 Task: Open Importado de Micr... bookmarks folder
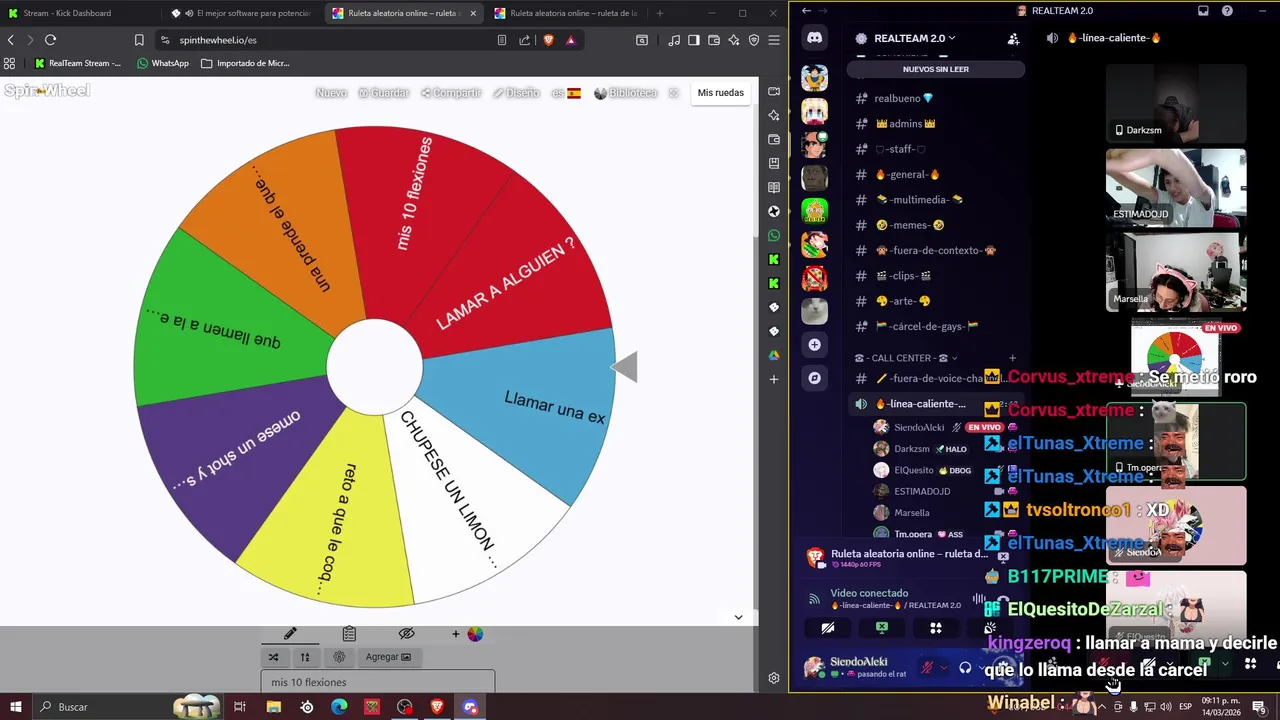245,63
